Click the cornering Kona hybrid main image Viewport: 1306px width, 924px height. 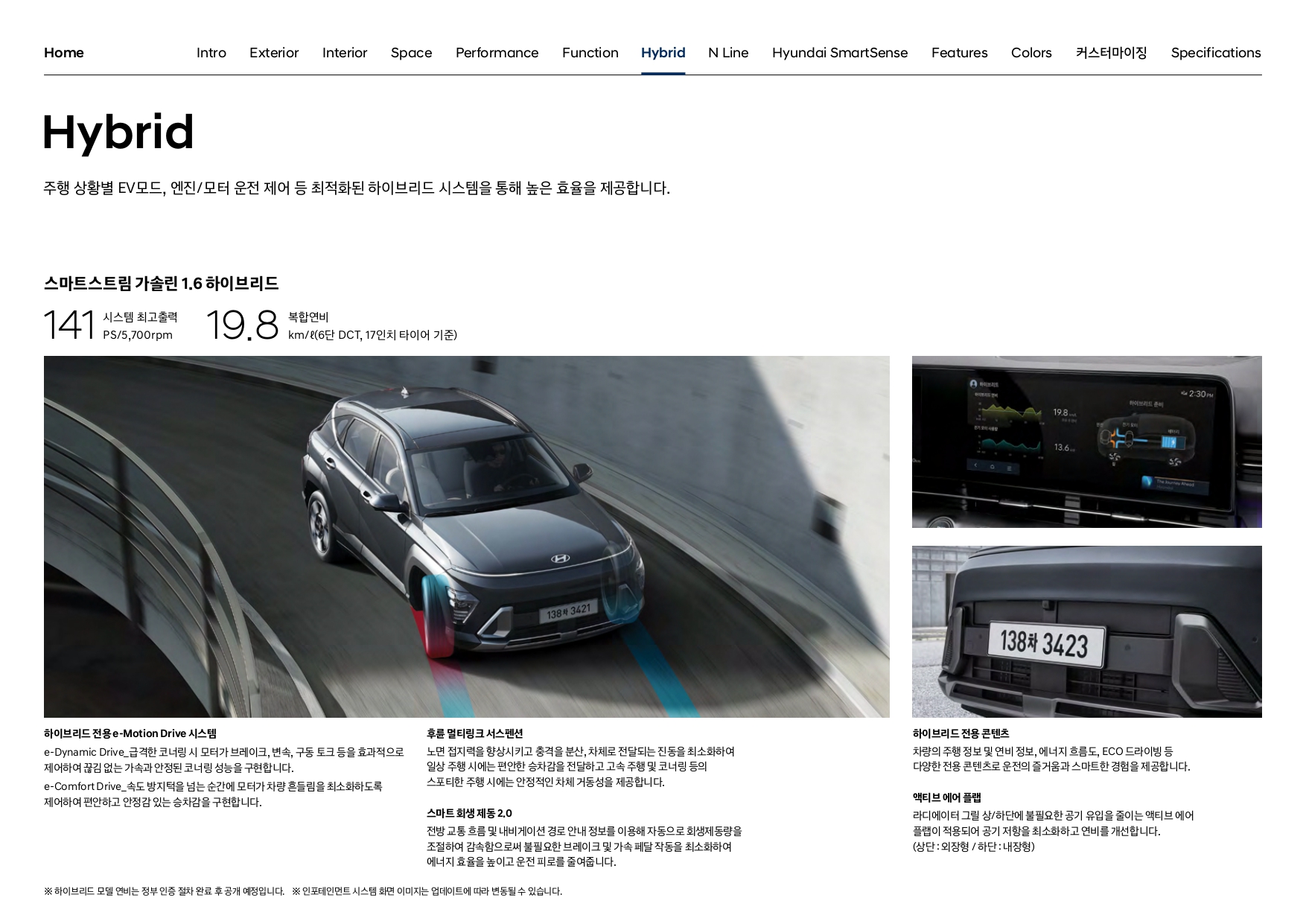coord(466,537)
